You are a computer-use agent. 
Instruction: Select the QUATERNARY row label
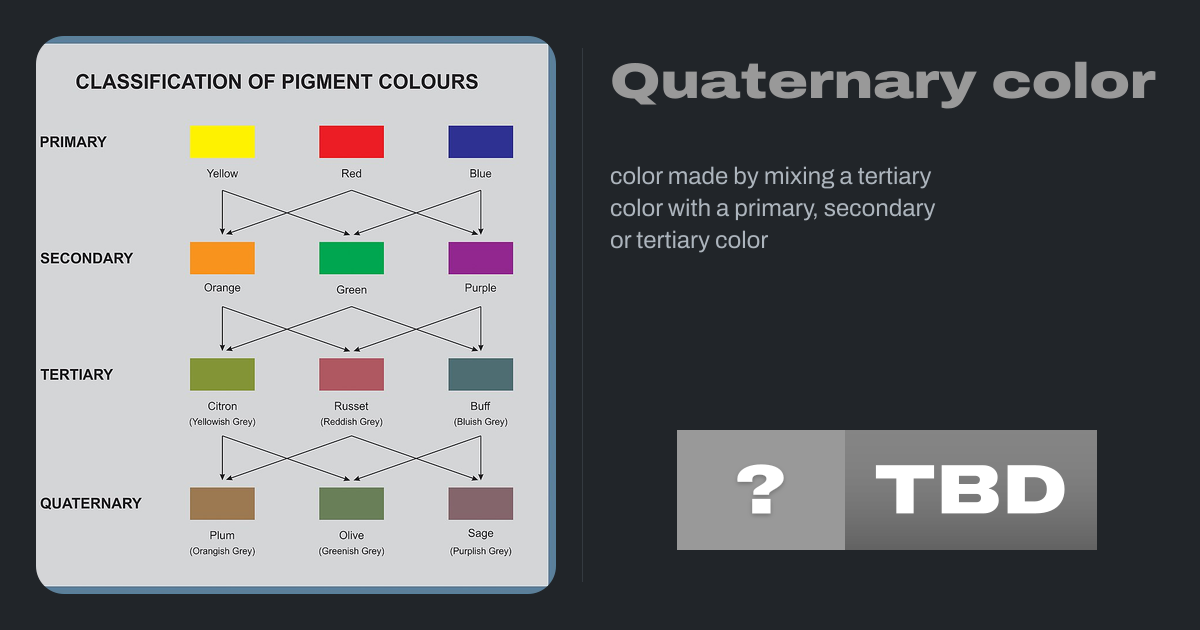point(90,503)
